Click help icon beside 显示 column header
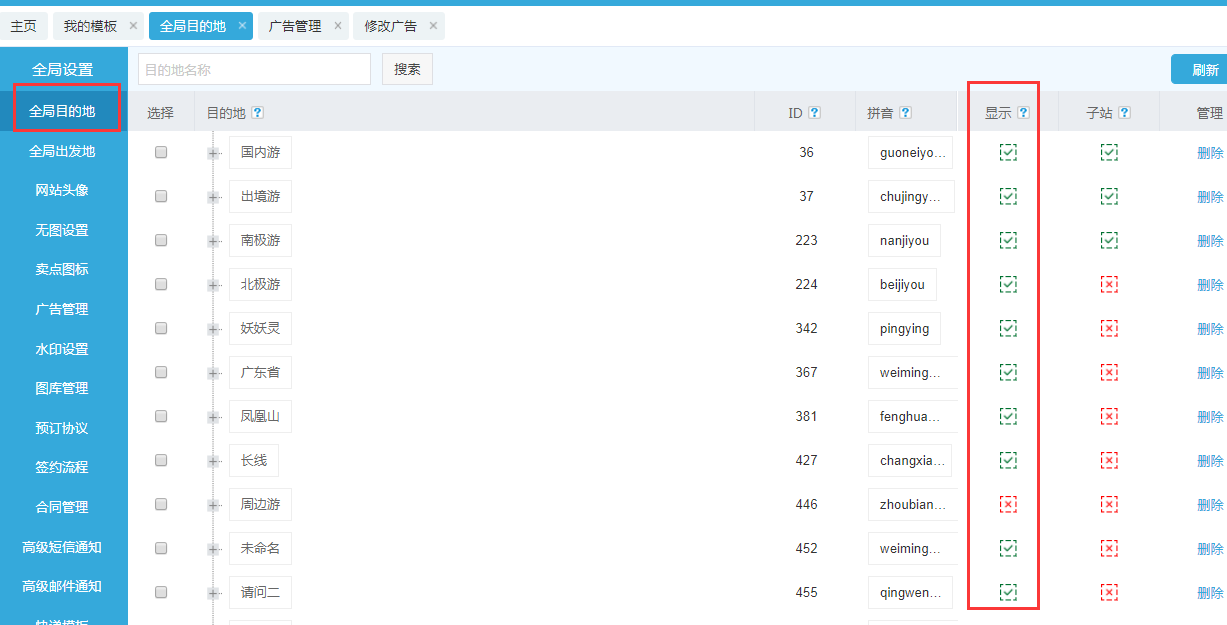This screenshot has width=1227, height=625. 1023,113
